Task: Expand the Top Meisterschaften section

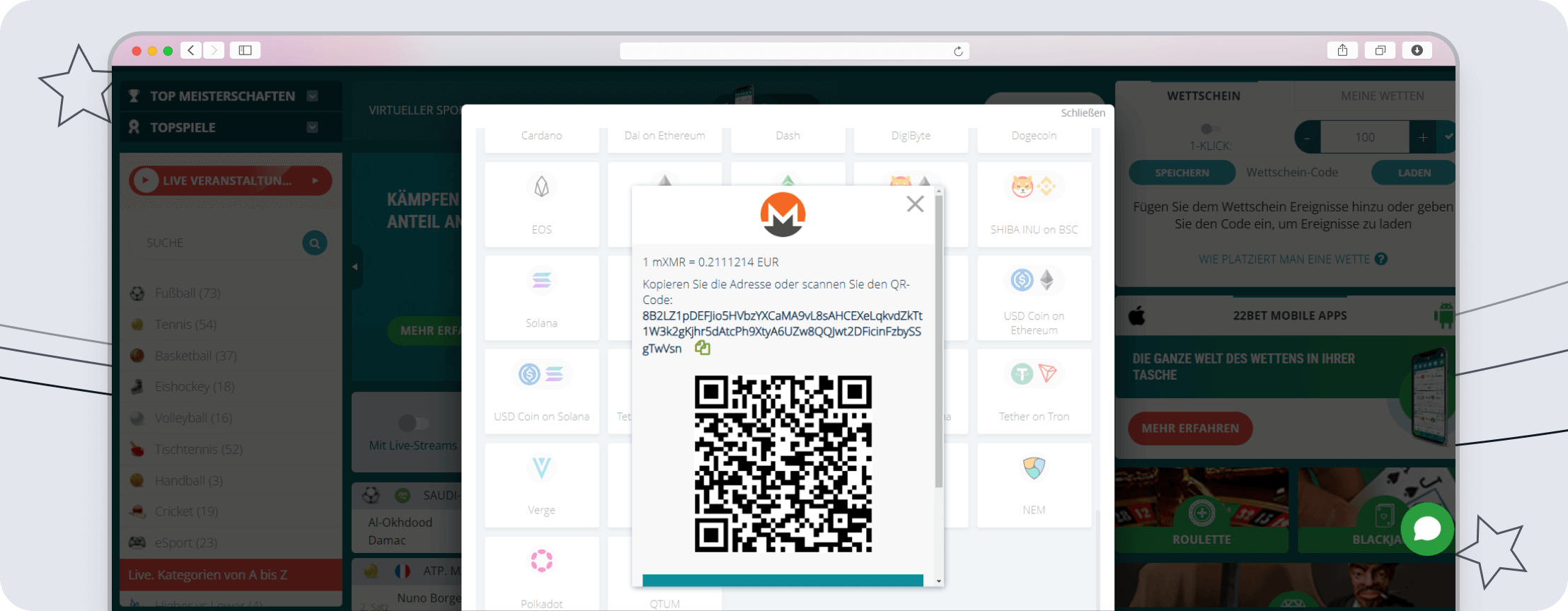Action: coord(312,96)
